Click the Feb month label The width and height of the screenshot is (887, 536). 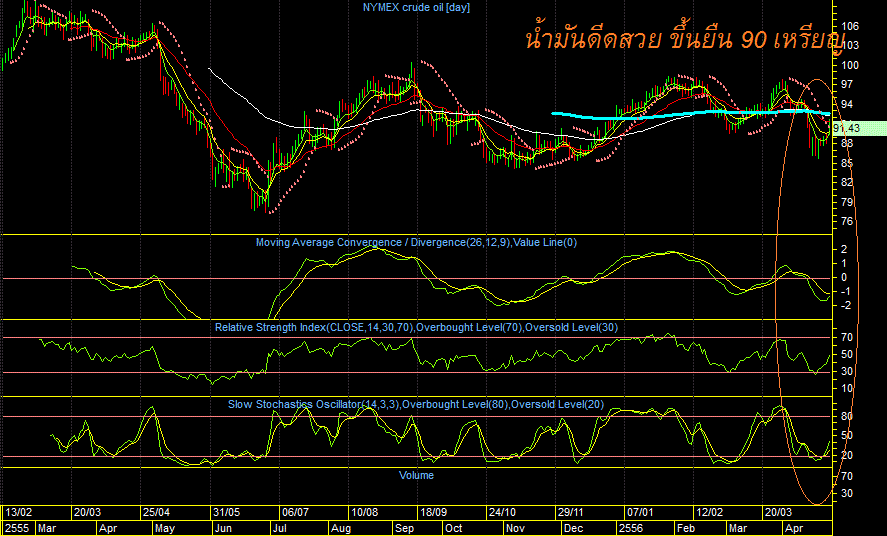tap(686, 528)
